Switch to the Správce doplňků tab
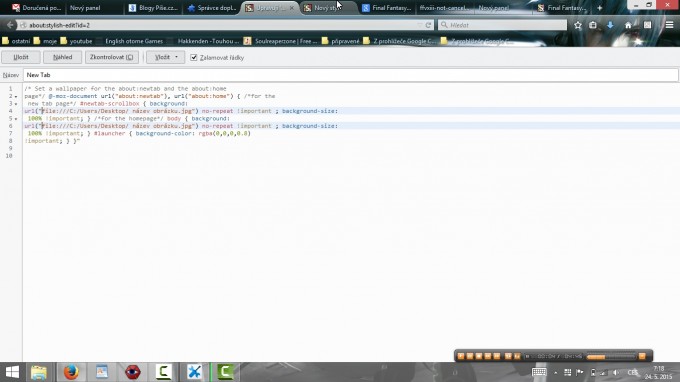This screenshot has width=680, height=382. pos(212,8)
